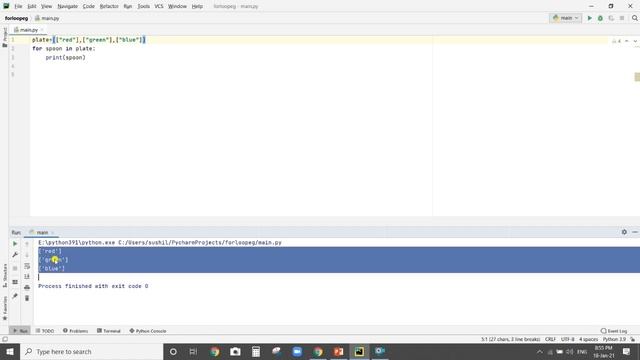Toggle scroll to end in Run console
This screenshot has height=360, width=640.
click(x=27, y=276)
